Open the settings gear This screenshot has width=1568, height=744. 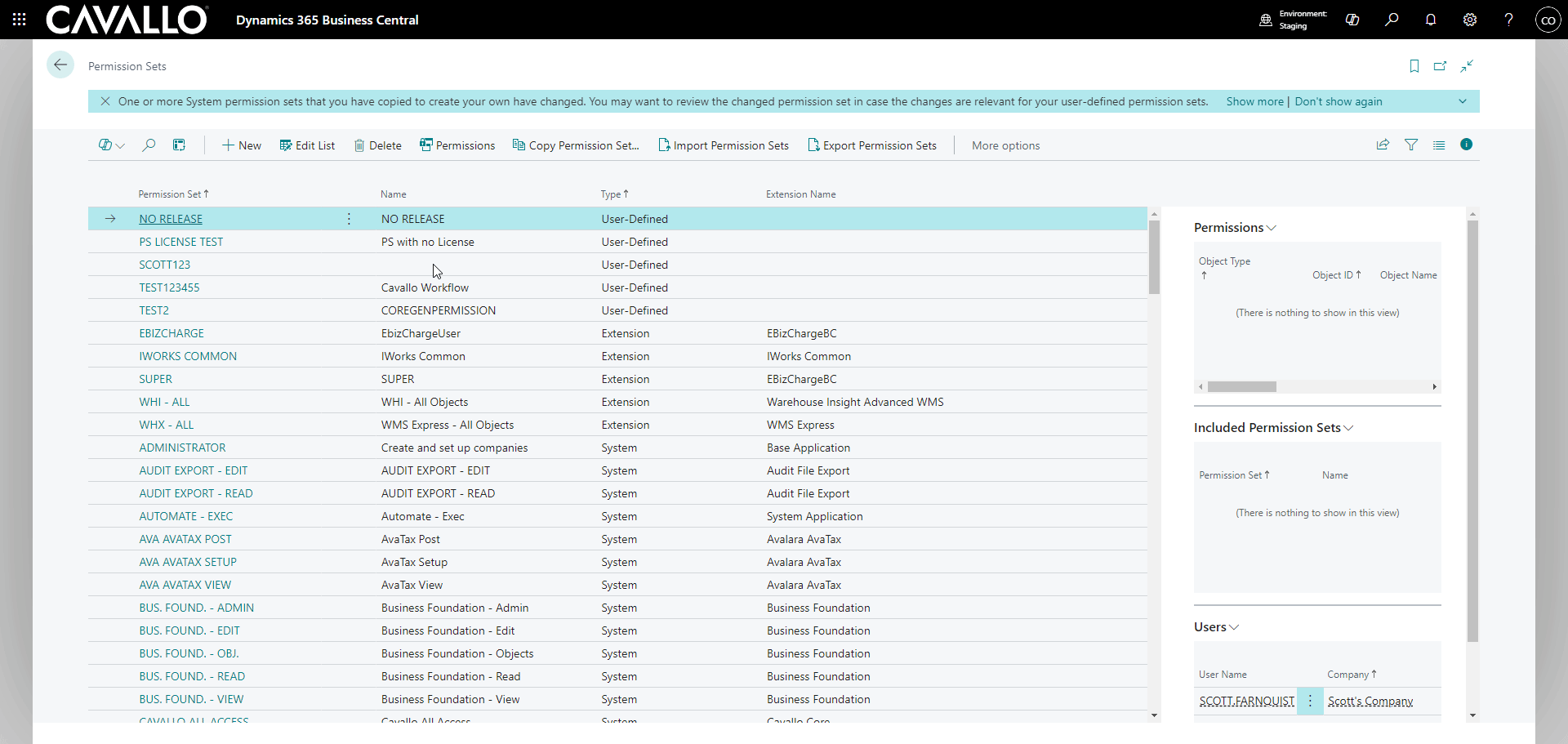1469,20
